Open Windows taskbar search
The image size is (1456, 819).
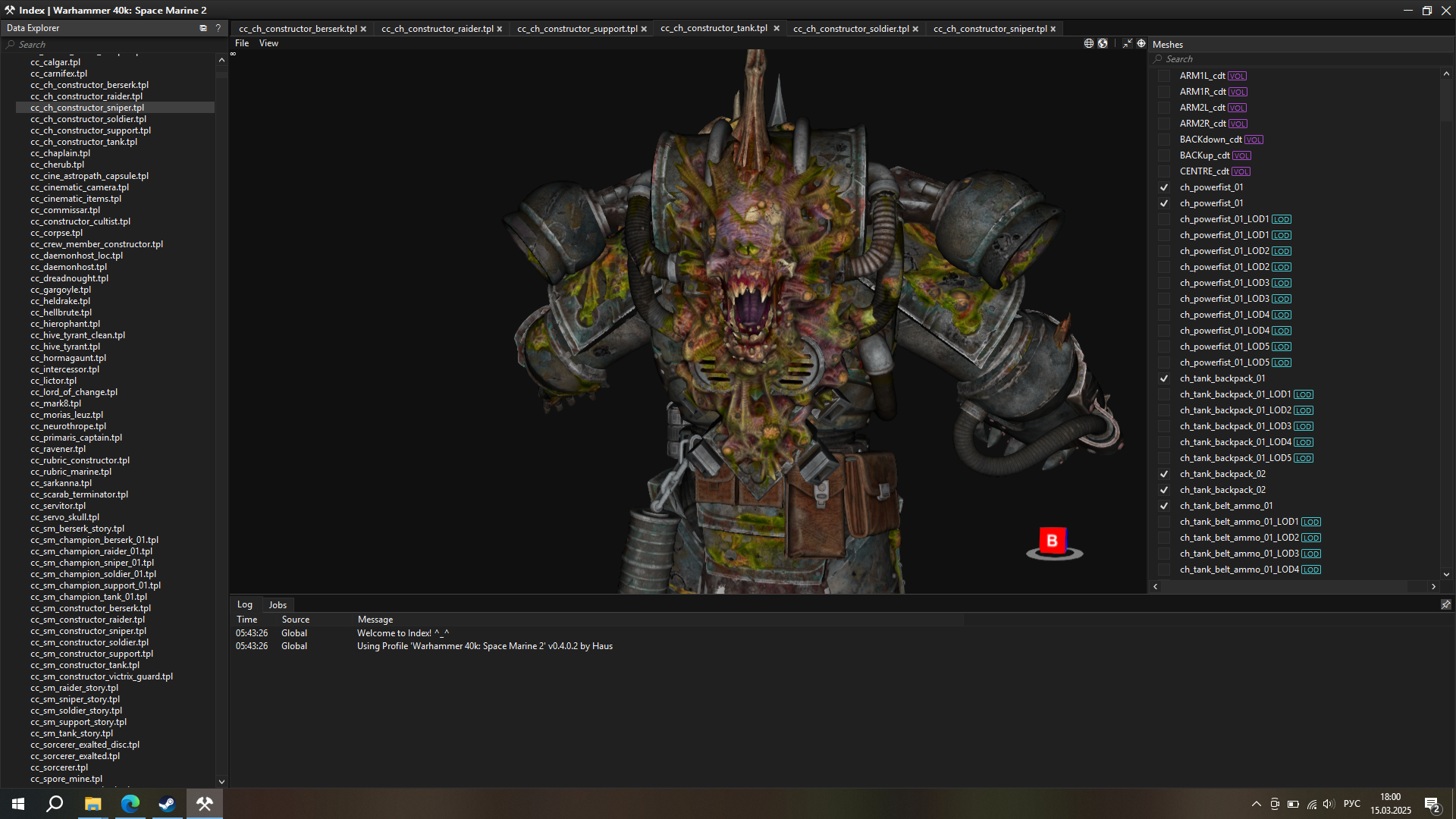[55, 804]
